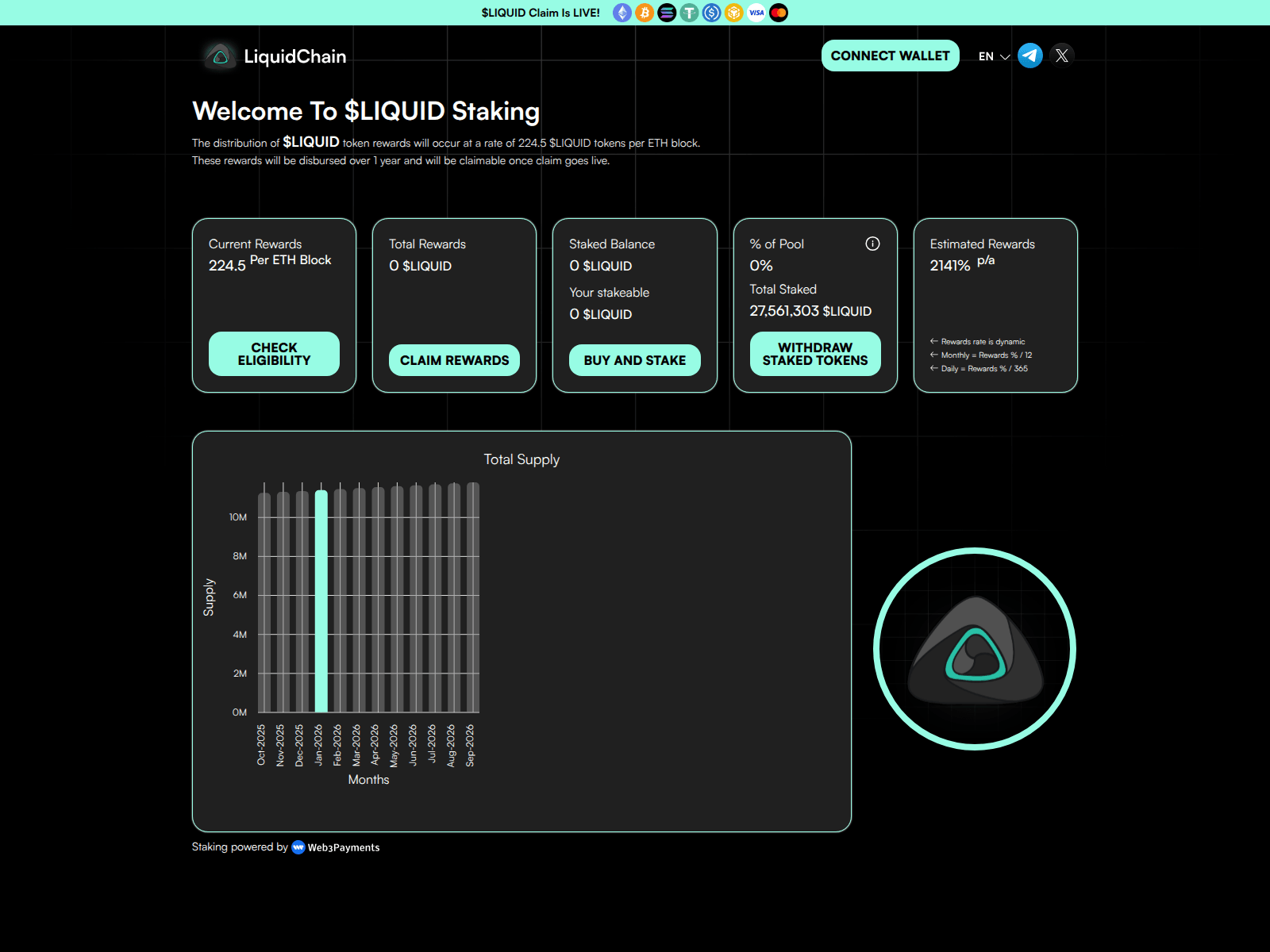Click the 10M supply axis label
Screen dimensions: 1270x952
[x=238, y=517]
